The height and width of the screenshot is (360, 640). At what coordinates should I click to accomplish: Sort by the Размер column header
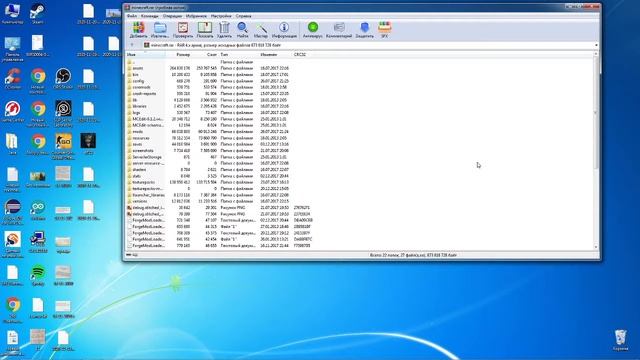tap(178, 54)
